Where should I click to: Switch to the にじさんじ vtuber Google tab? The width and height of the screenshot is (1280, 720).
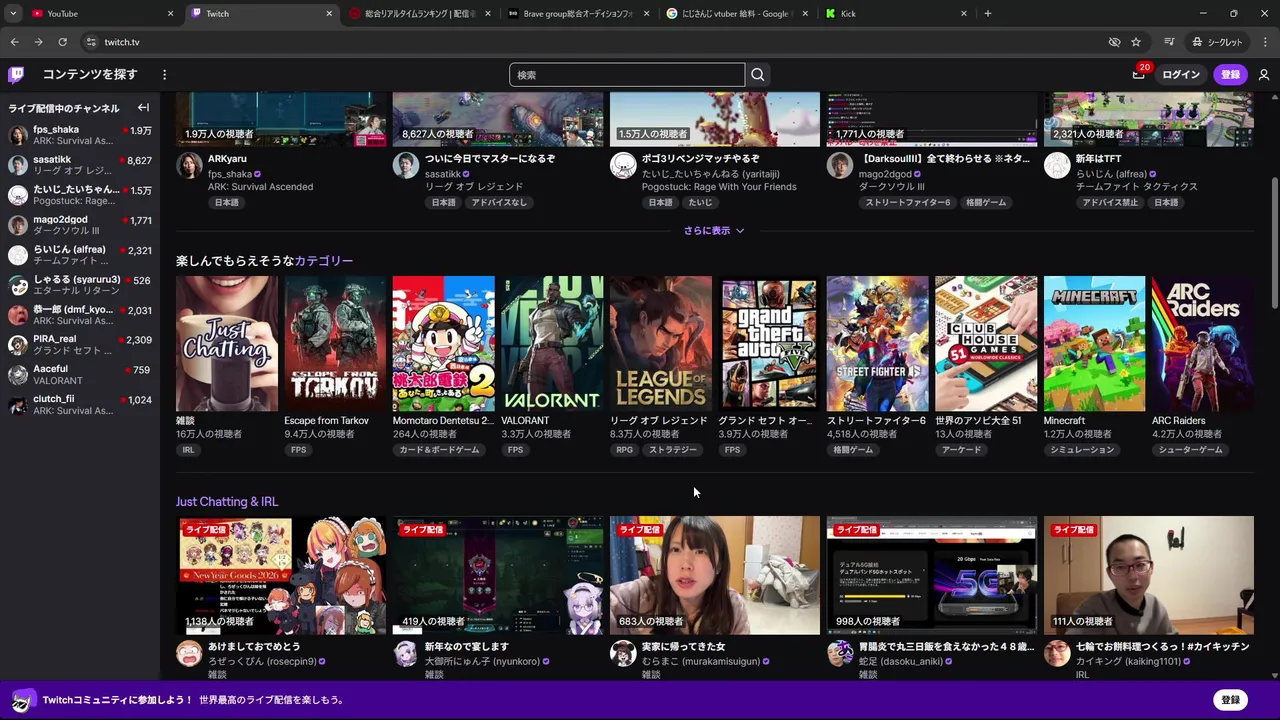click(736, 14)
